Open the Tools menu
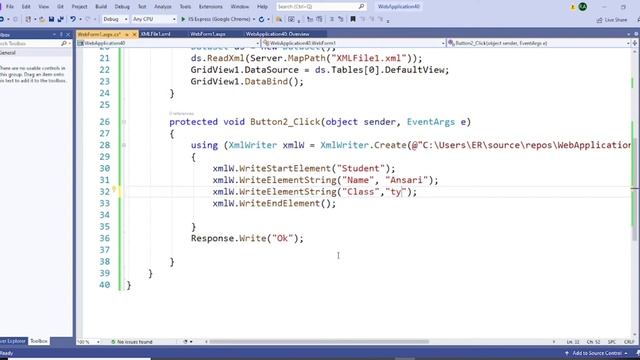Screen dimensions: 640x360 pos(185,7)
